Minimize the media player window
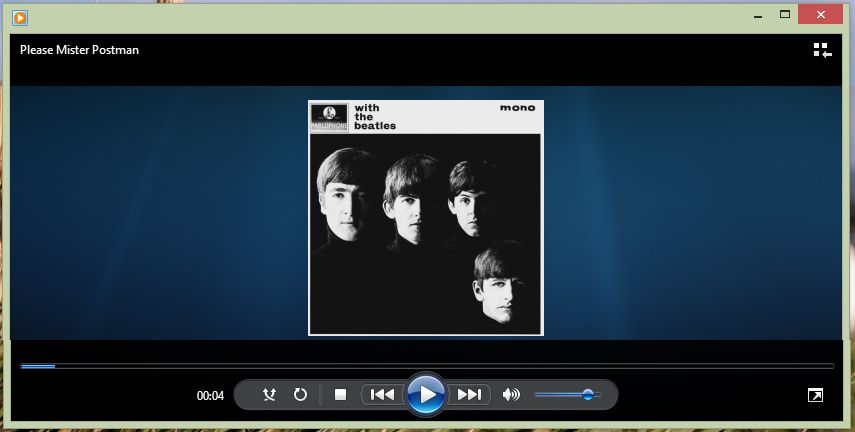The height and width of the screenshot is (432, 855). [x=758, y=15]
